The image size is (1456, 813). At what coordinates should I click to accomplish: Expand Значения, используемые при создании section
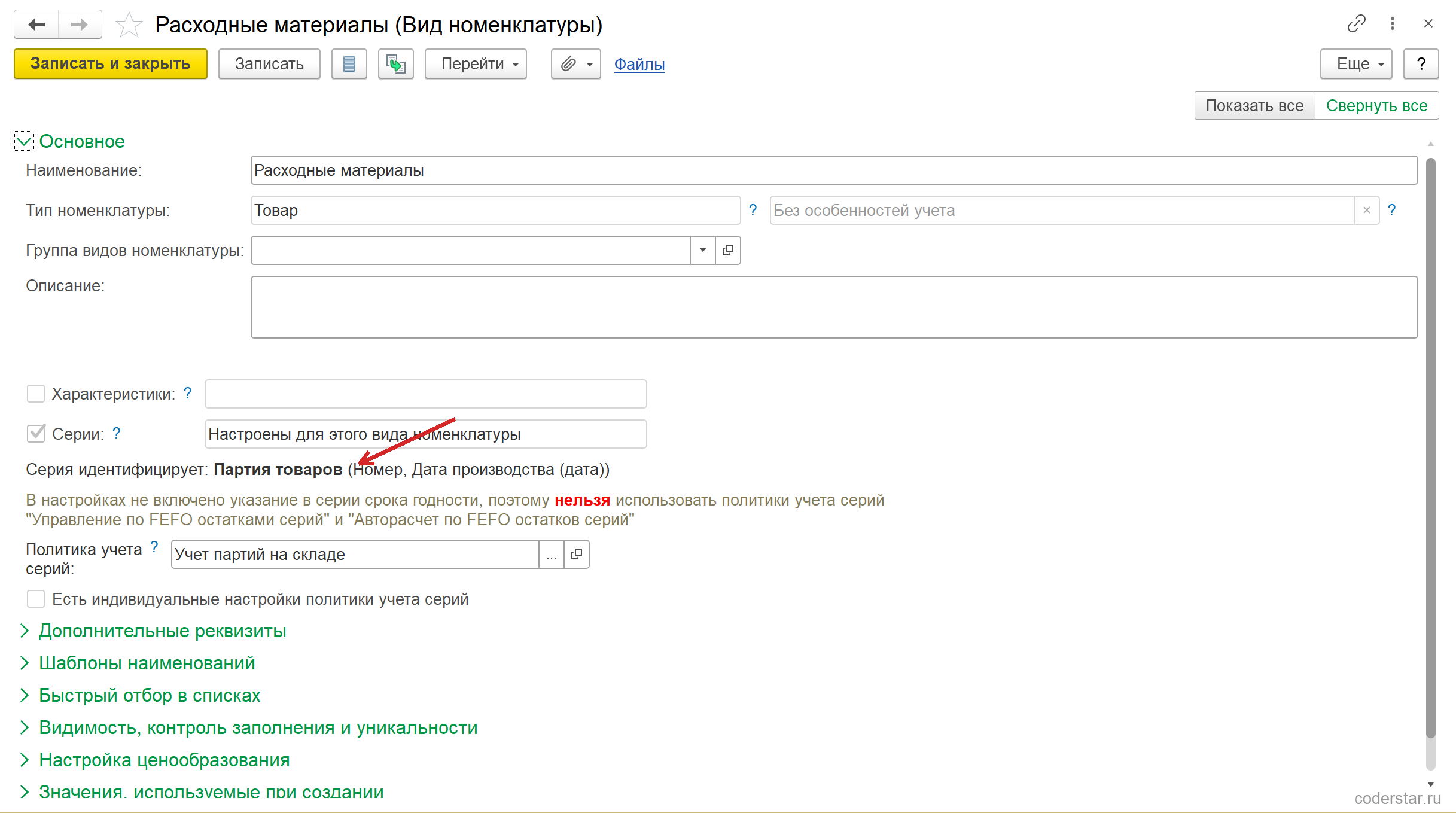[211, 792]
